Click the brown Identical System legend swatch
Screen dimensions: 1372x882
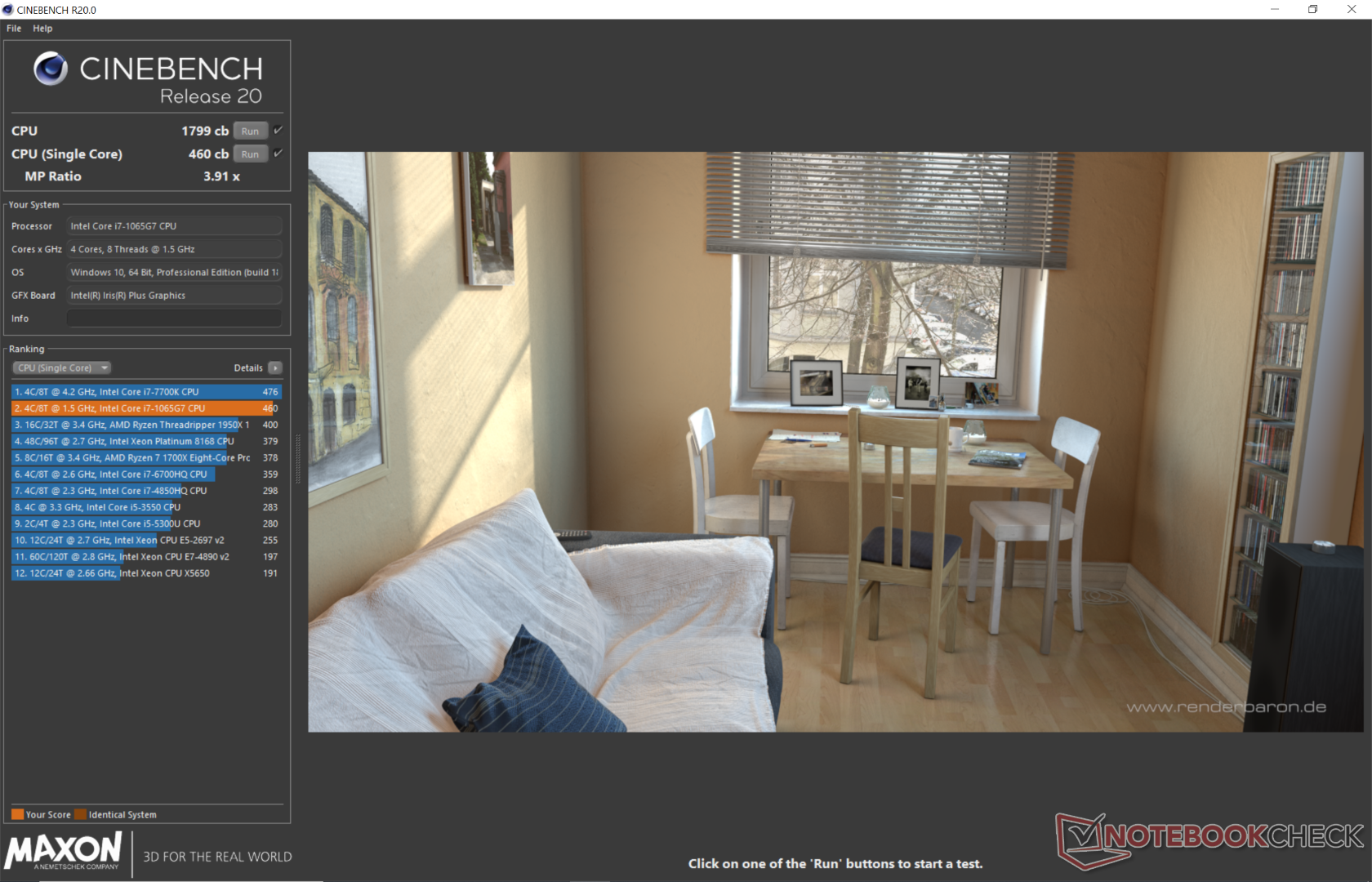[x=80, y=814]
